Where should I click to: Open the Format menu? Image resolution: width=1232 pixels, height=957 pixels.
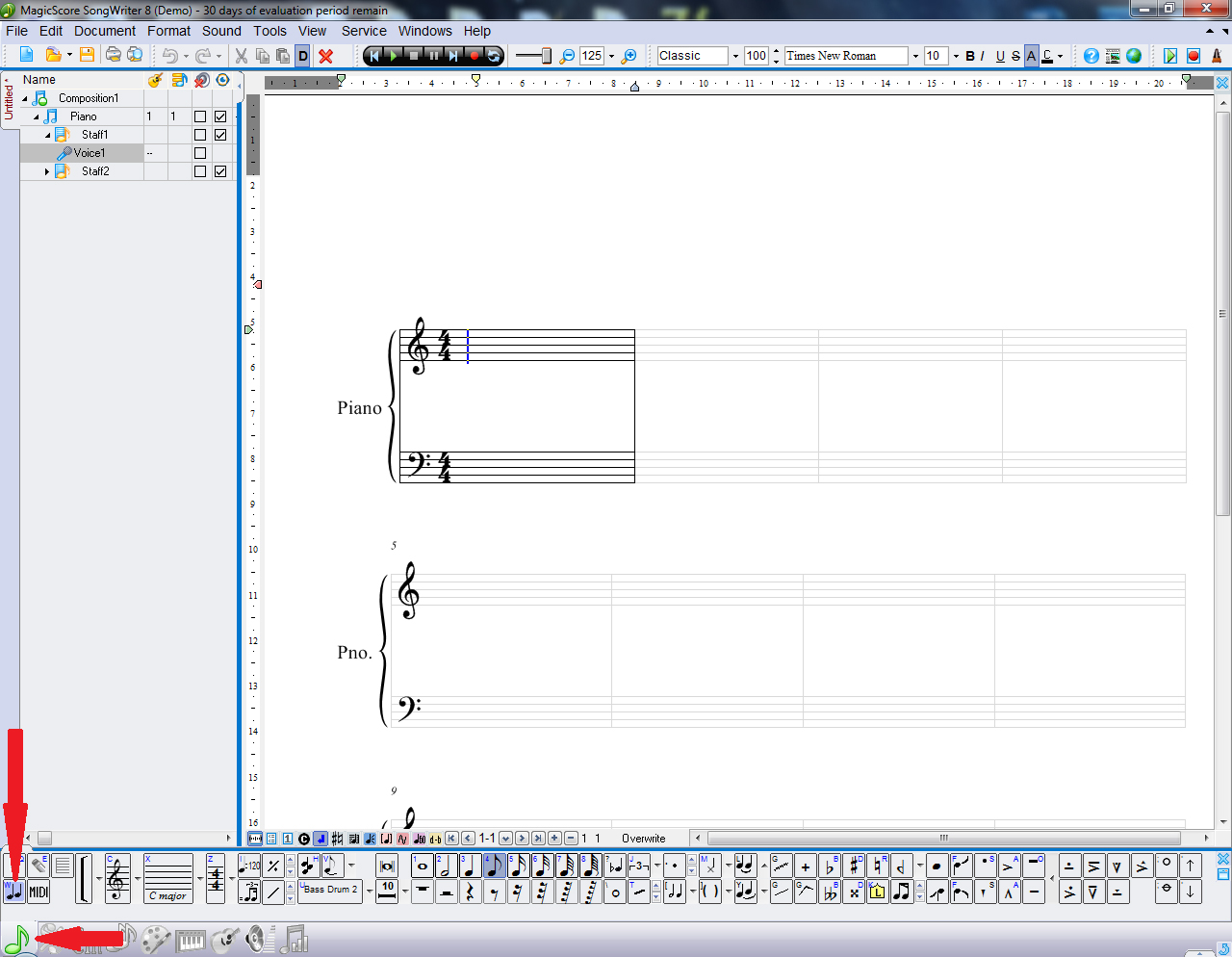click(x=169, y=31)
